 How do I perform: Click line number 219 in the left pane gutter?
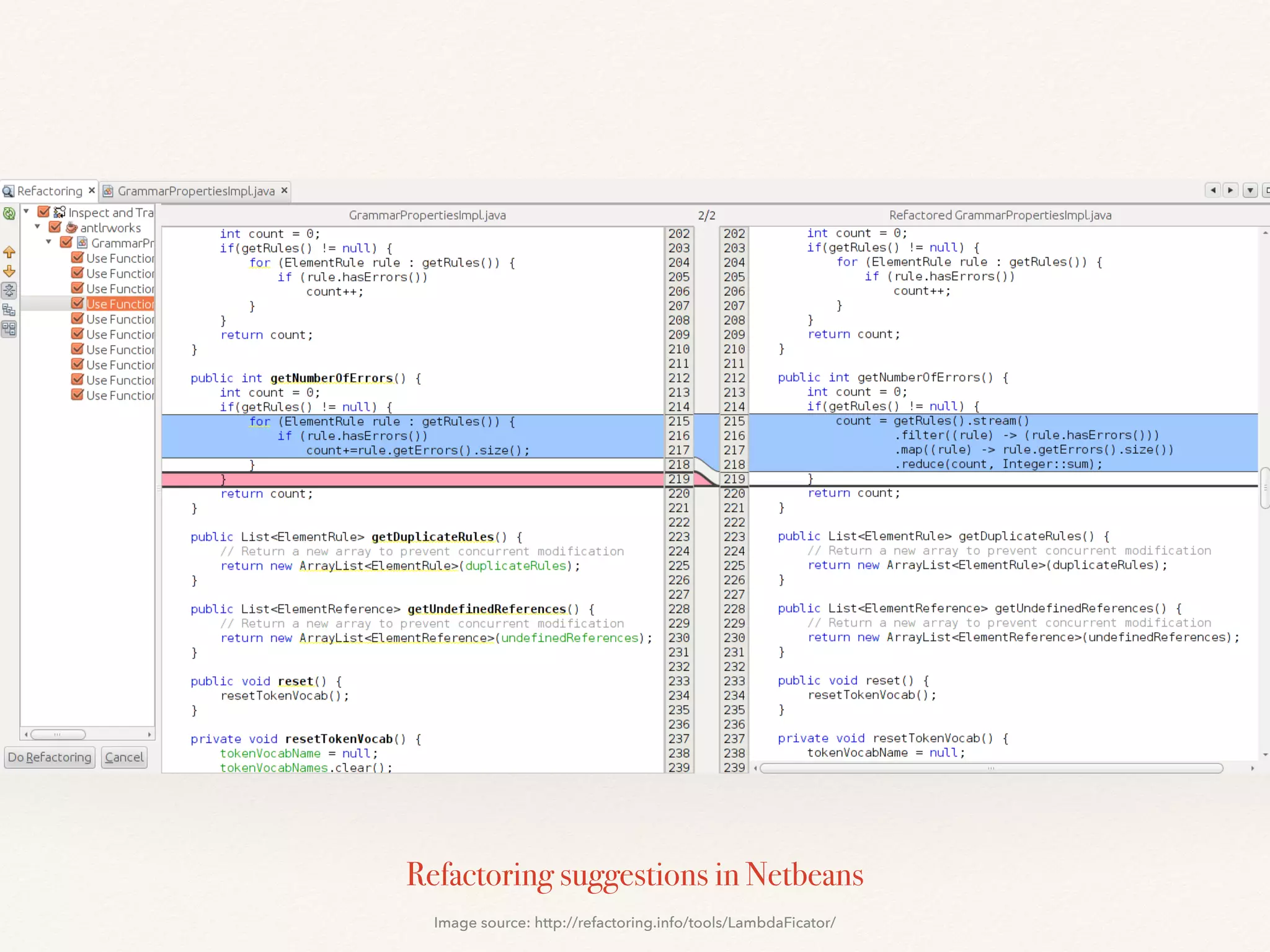click(x=679, y=478)
